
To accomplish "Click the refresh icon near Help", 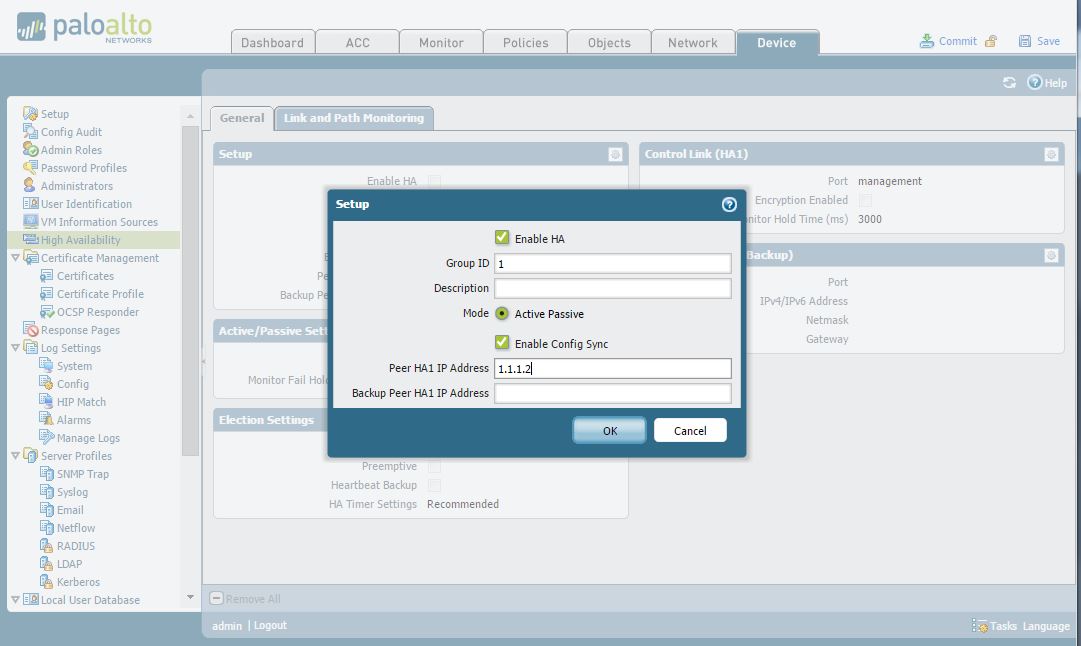I will (x=1009, y=83).
